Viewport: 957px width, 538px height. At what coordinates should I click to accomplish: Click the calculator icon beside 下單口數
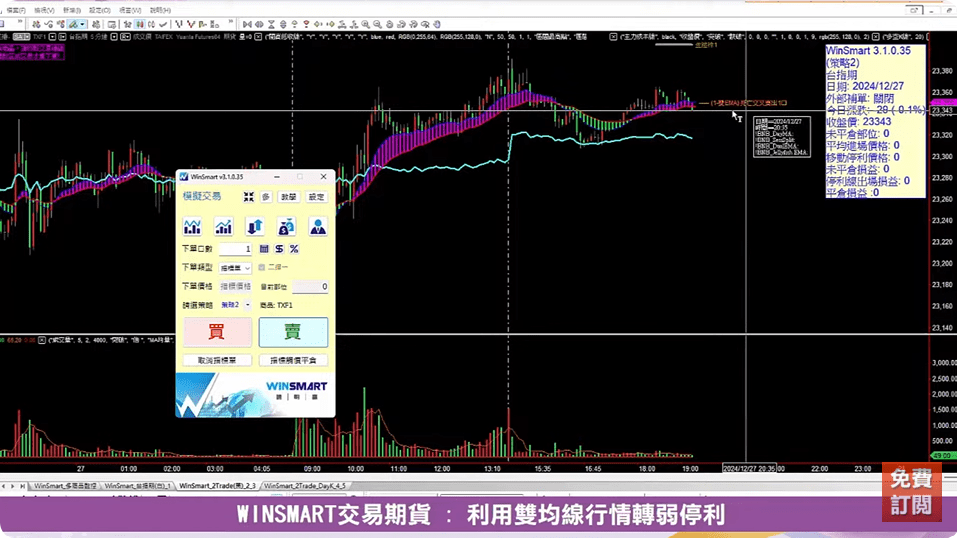tap(264, 249)
